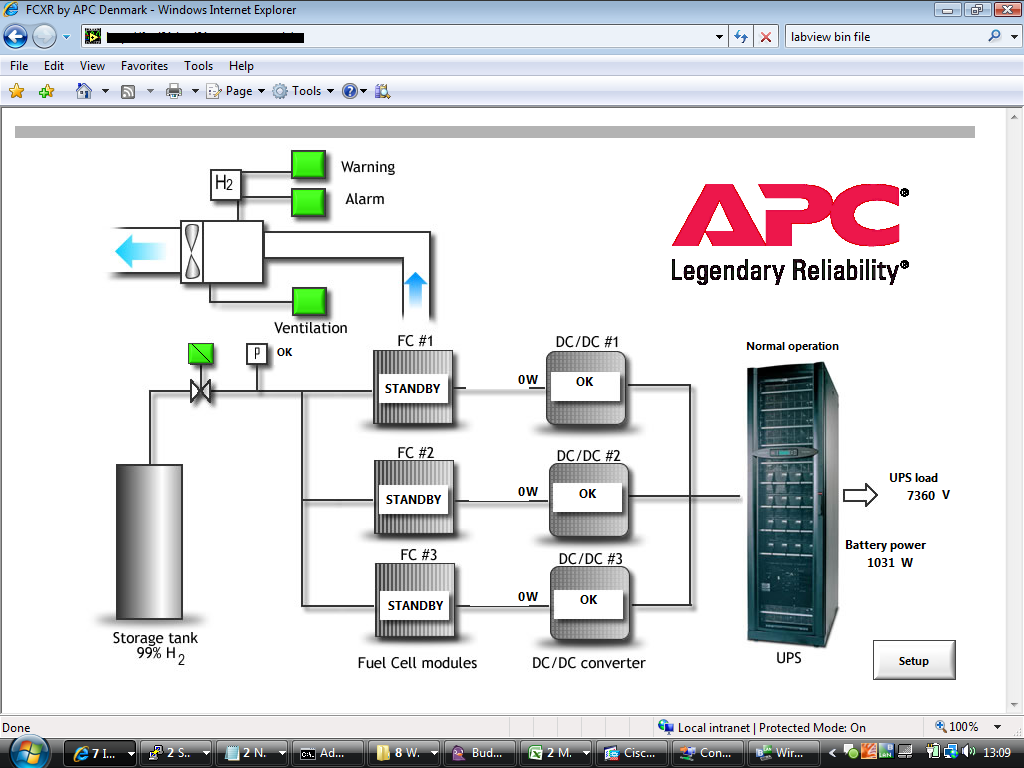Expand the feeds dropdown arrow
The height and width of the screenshot is (768, 1024).
pyautogui.click(x=150, y=91)
